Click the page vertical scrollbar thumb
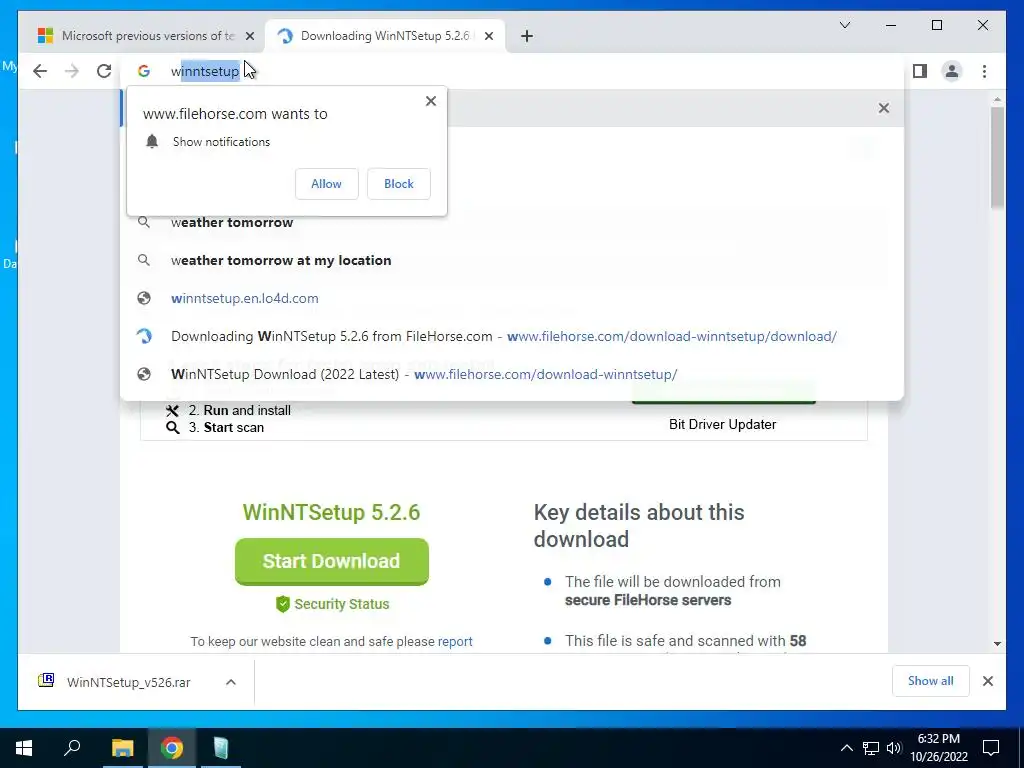 pyautogui.click(x=997, y=157)
